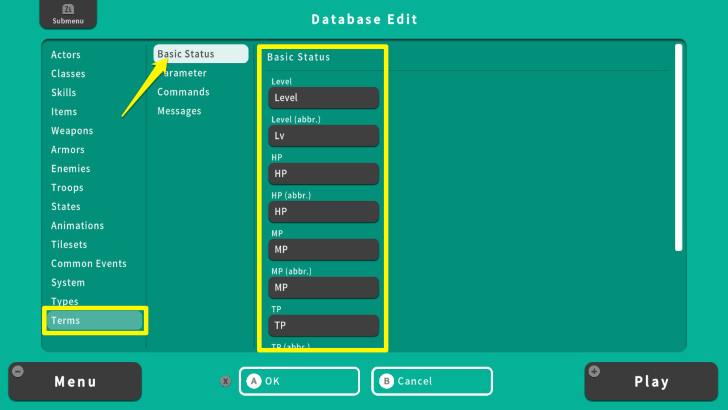The width and height of the screenshot is (728, 410).
Task: Open the Animations category
Action: click(x=78, y=226)
